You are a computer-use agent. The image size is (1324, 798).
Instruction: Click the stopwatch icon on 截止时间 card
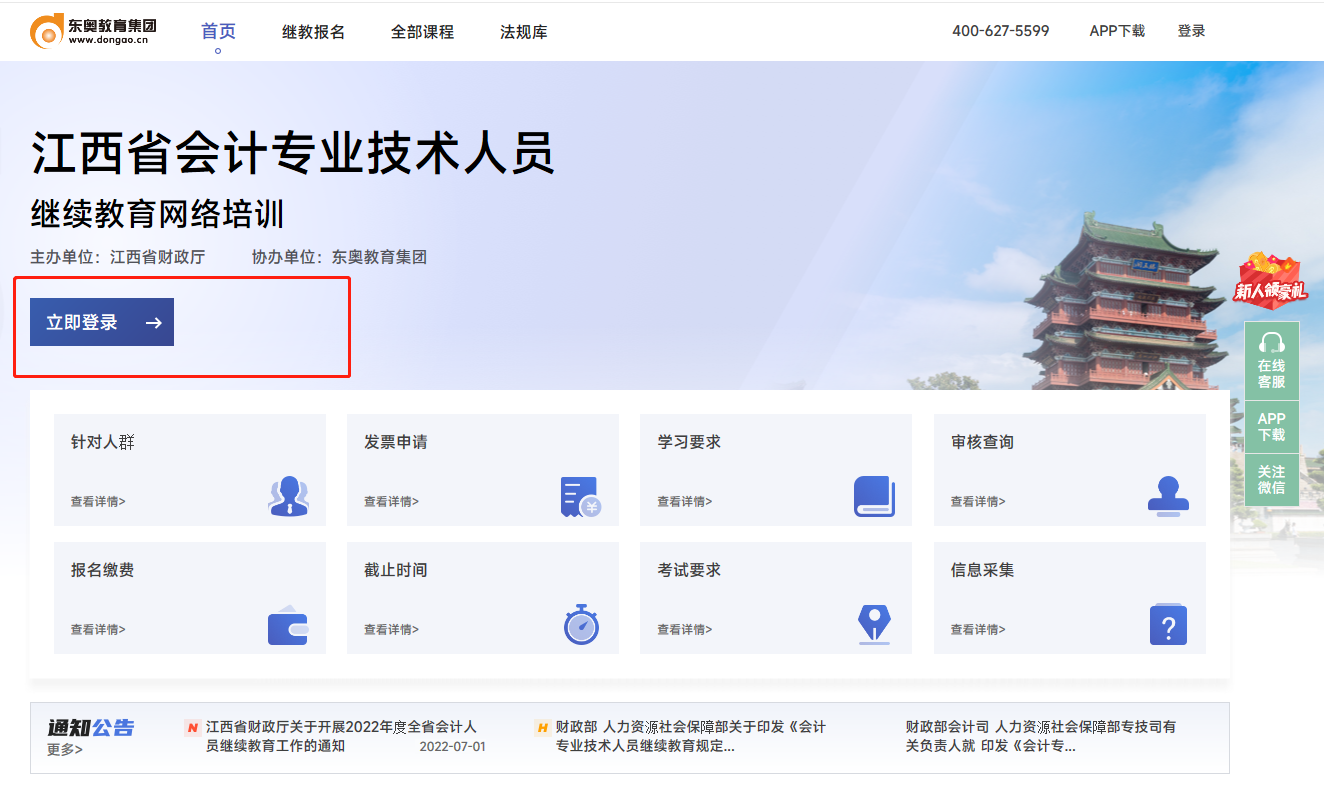[581, 625]
